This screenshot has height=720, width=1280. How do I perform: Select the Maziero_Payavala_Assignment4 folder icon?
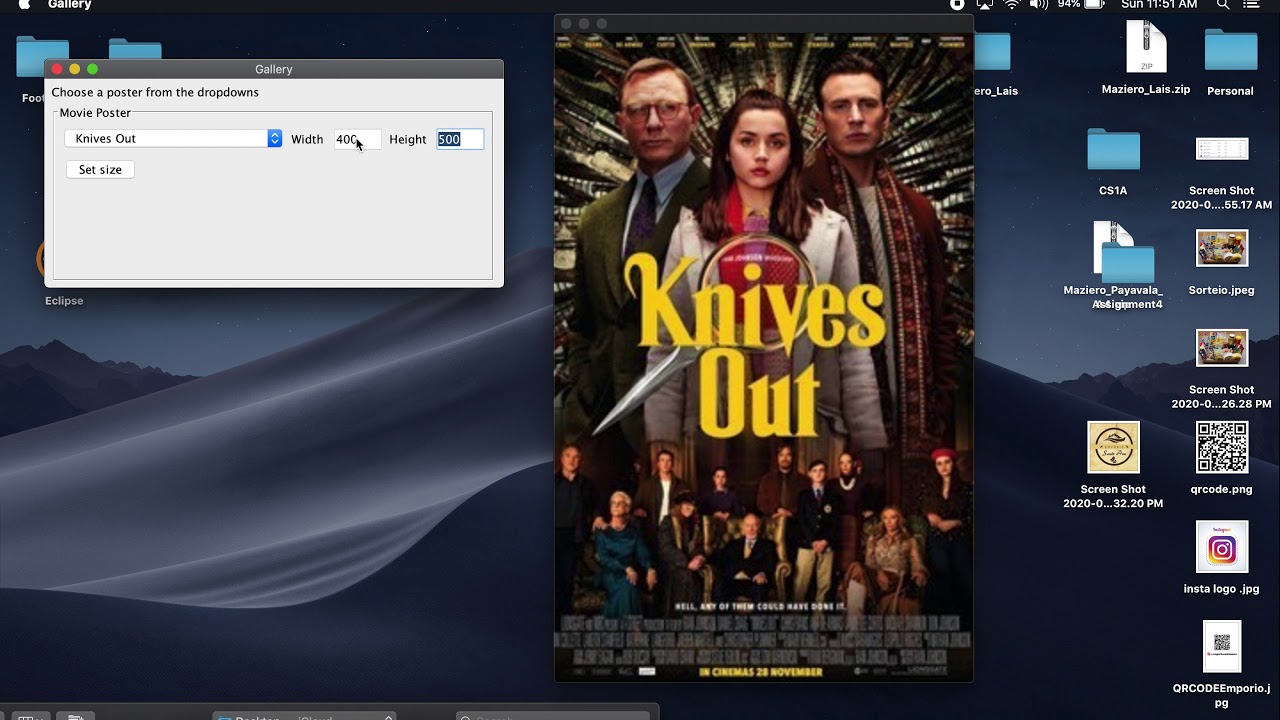[x=1128, y=262]
